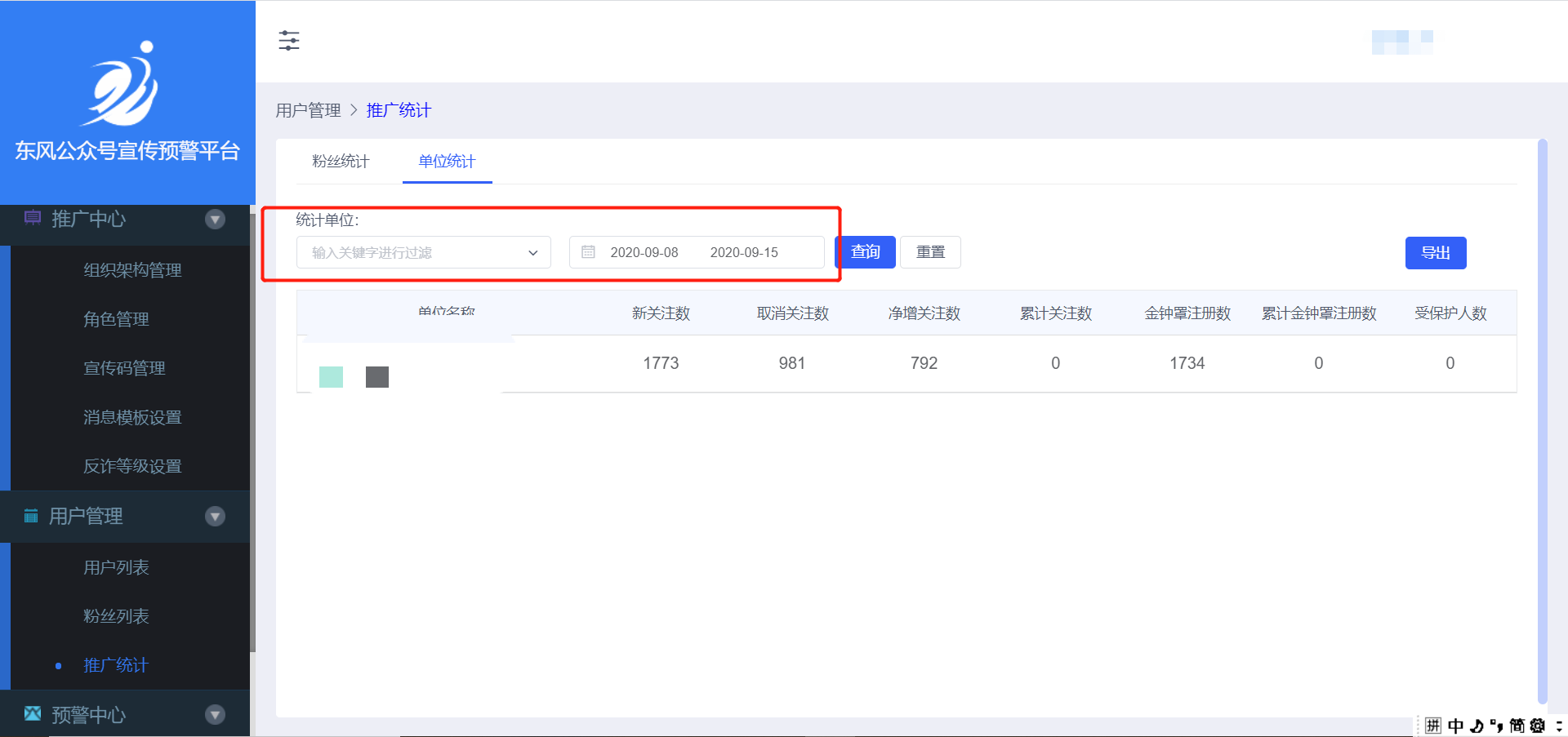The image size is (1568, 737).
Task: Click the filter settings icon in header
Action: pos(289,40)
